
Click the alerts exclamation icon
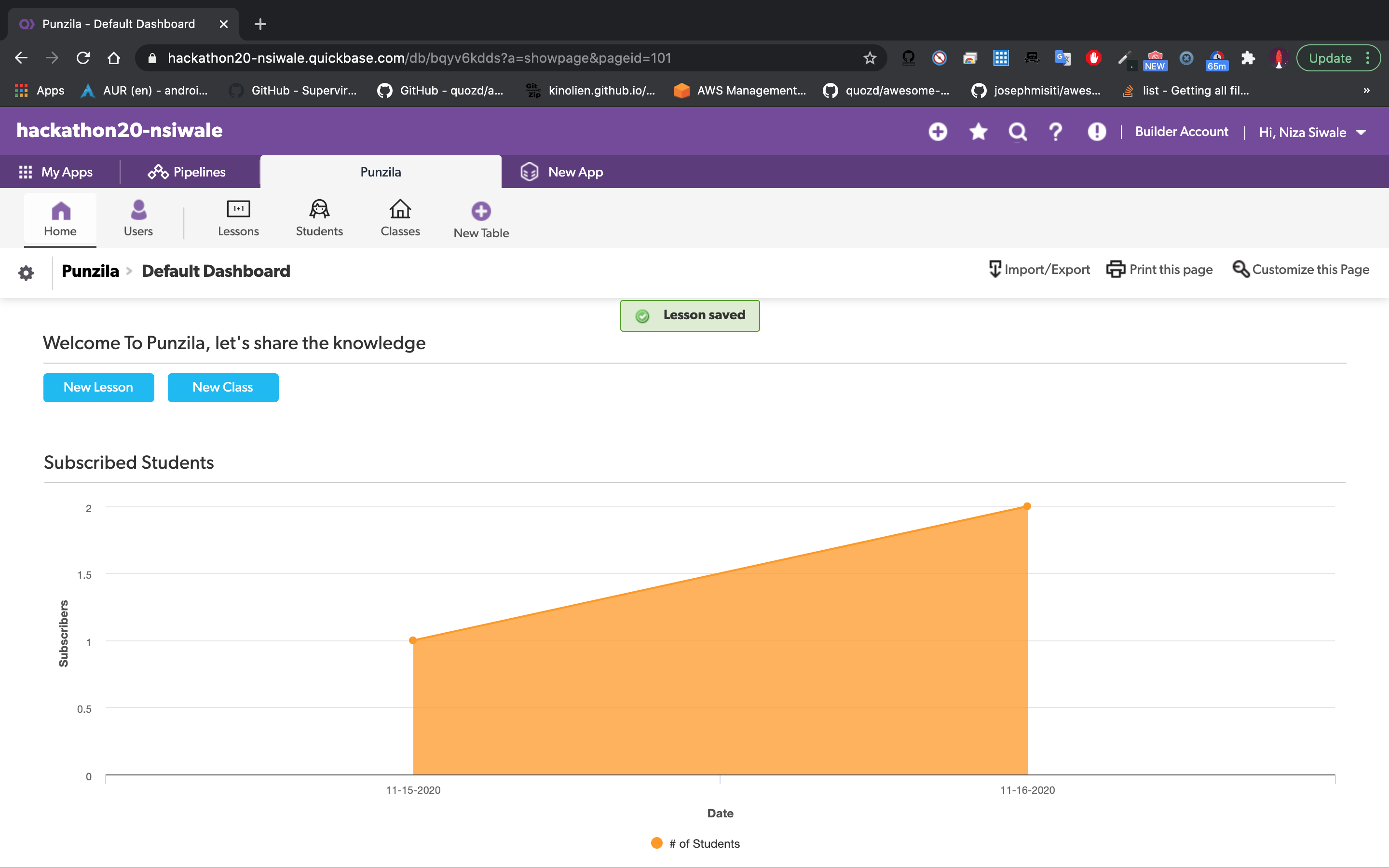(1096, 132)
